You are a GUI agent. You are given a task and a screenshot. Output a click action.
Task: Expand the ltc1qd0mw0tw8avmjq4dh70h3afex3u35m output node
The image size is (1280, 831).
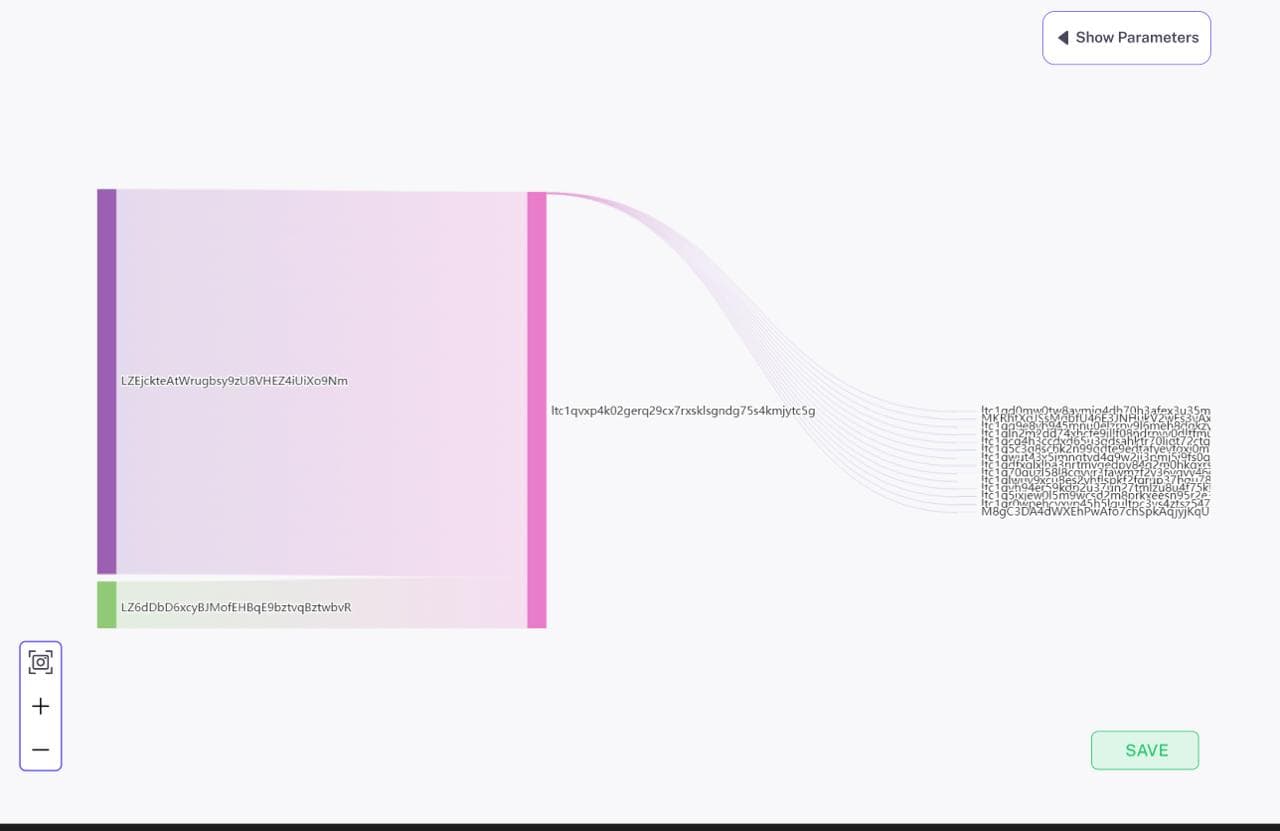[x=1095, y=411]
